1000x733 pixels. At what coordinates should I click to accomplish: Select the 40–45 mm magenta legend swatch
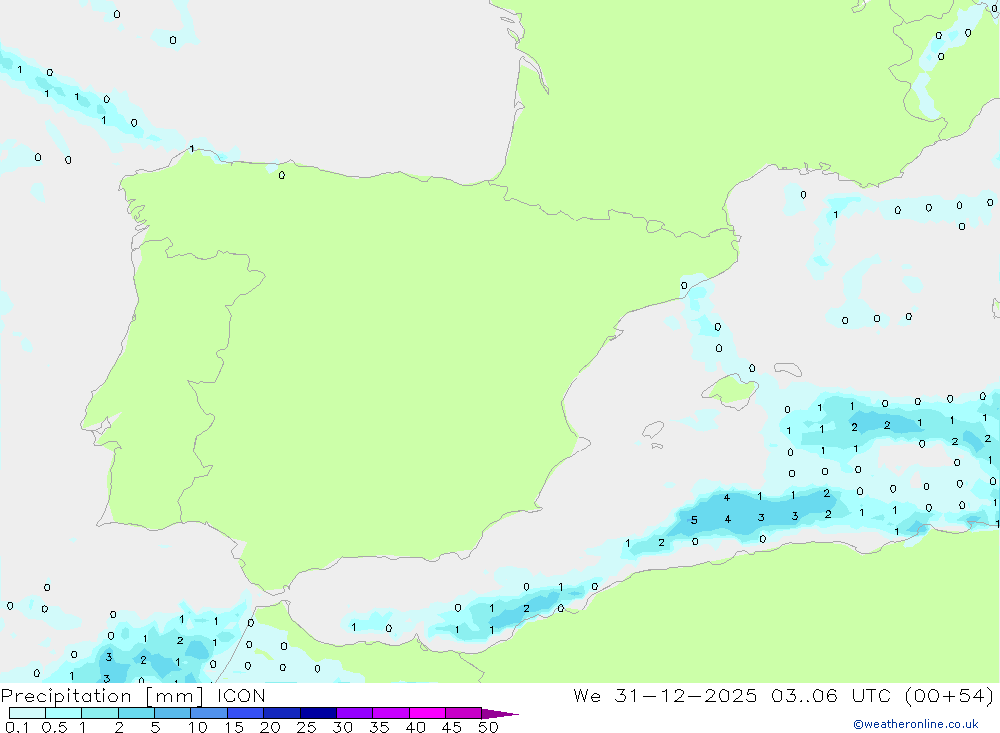(x=427, y=713)
